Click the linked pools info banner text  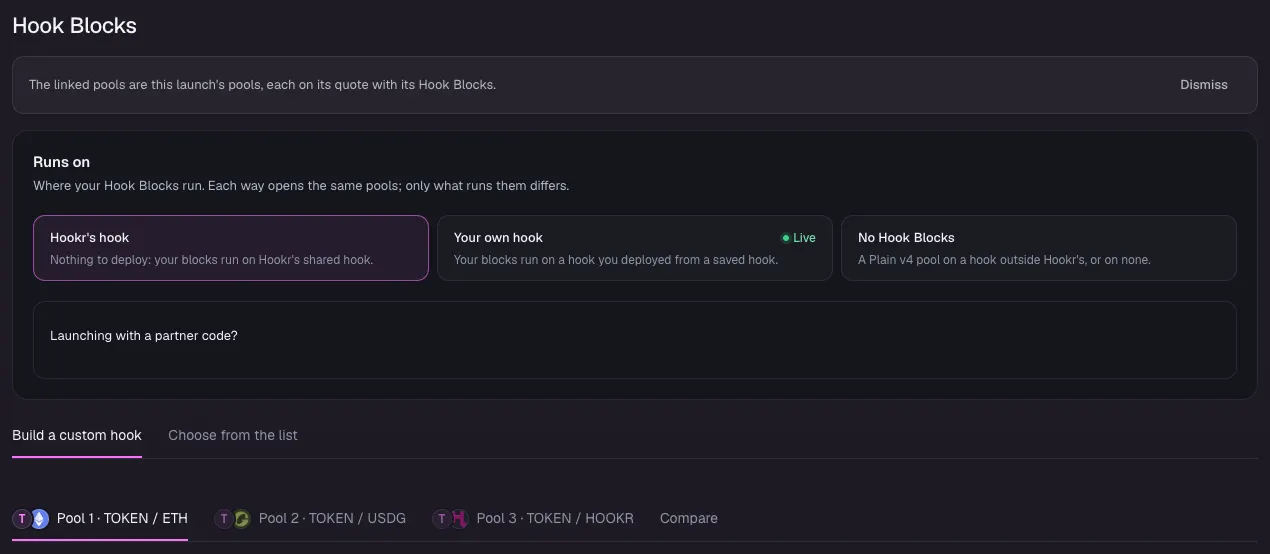point(262,85)
